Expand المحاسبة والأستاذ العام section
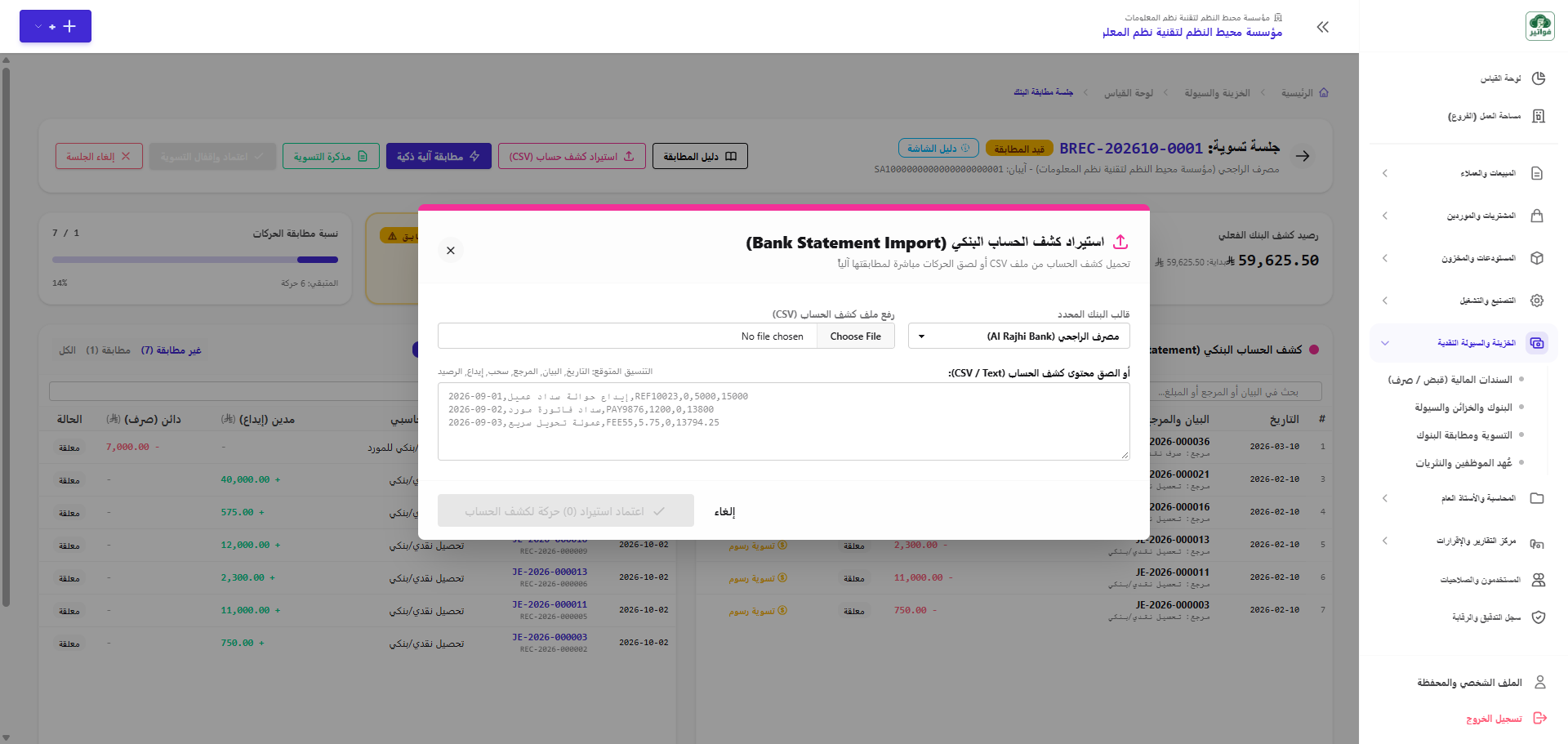1568x744 pixels. click(x=1463, y=498)
